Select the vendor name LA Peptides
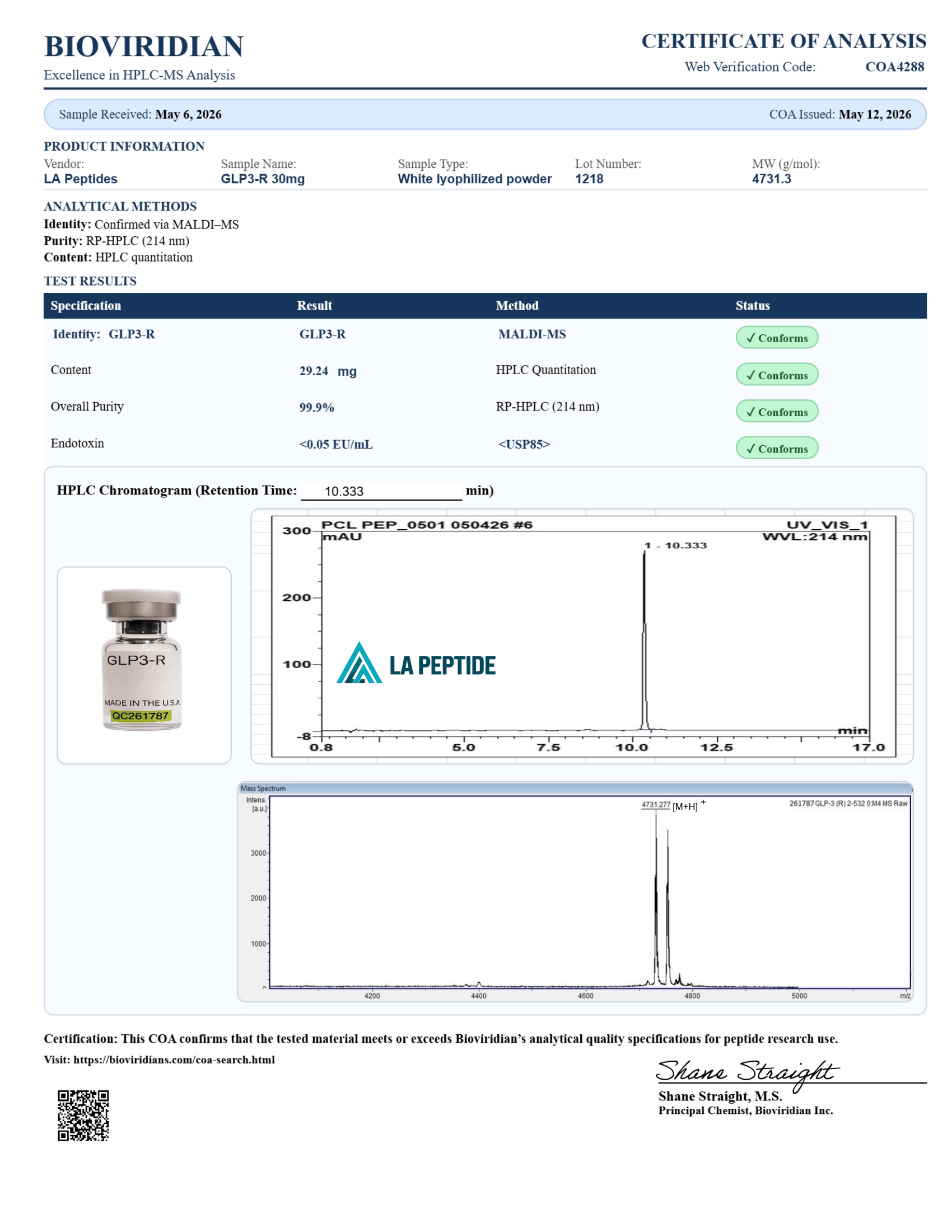 [81, 179]
